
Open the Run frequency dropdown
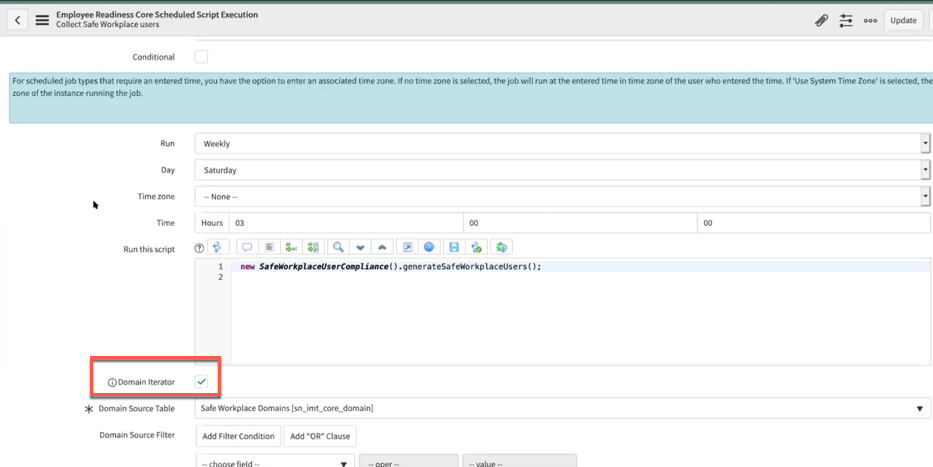[562, 143]
